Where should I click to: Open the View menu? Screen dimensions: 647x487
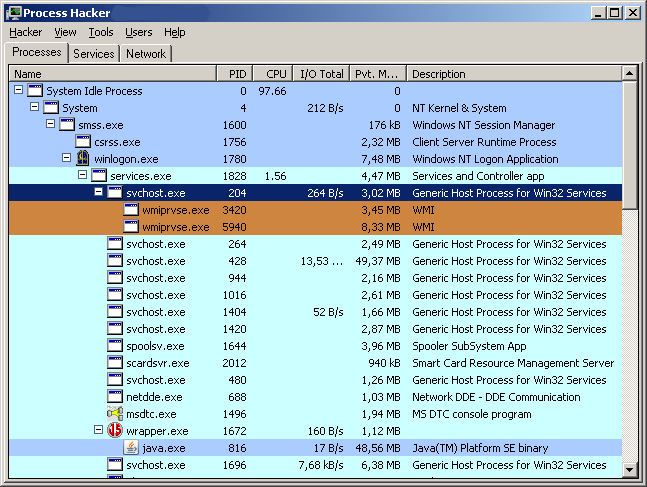[65, 32]
